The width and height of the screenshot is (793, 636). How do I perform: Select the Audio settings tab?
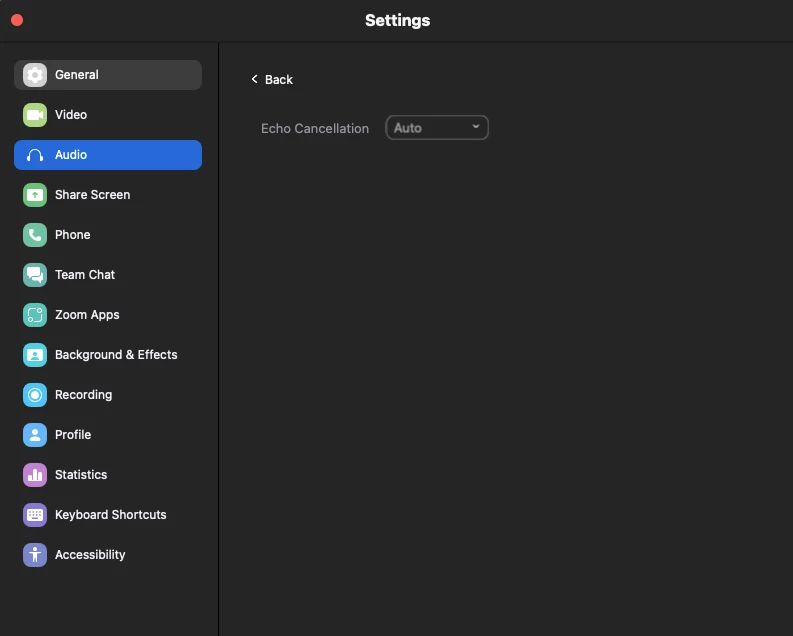pos(108,155)
